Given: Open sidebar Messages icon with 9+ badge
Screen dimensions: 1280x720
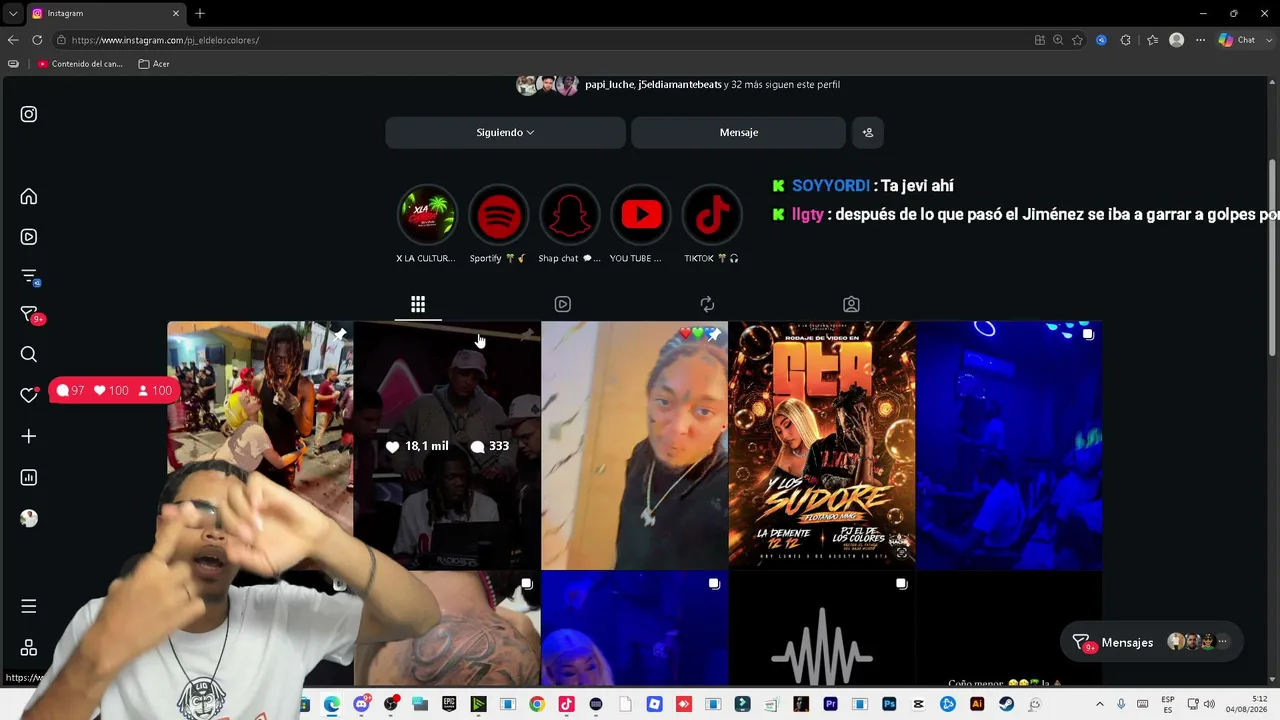Looking at the screenshot, I should pos(29,315).
